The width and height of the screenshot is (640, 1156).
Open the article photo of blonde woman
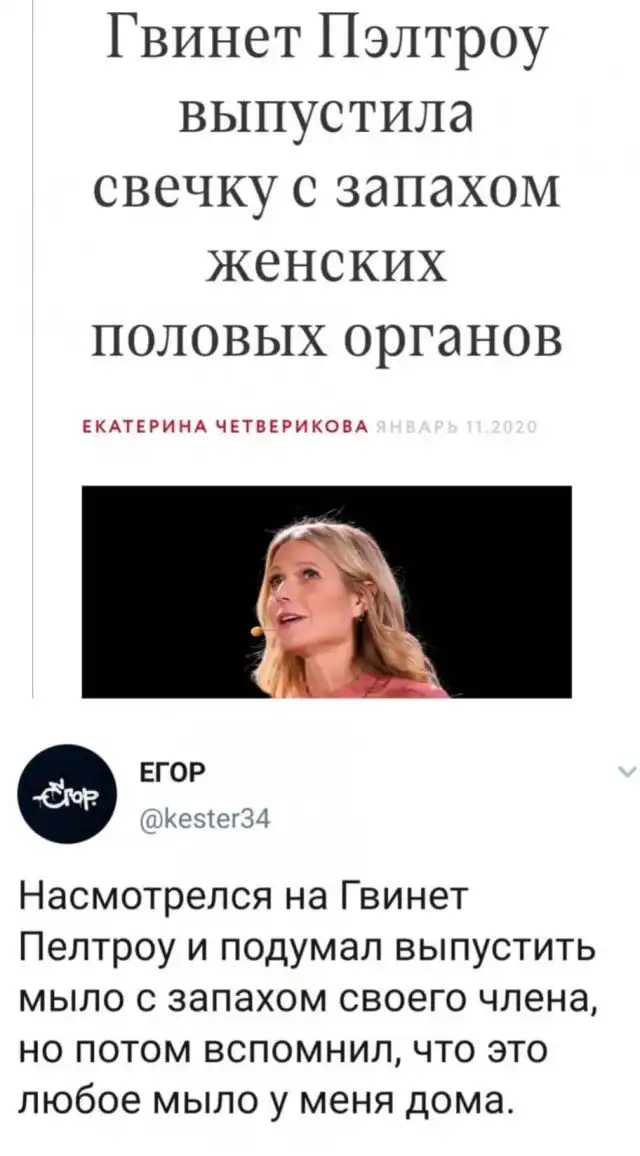326,591
